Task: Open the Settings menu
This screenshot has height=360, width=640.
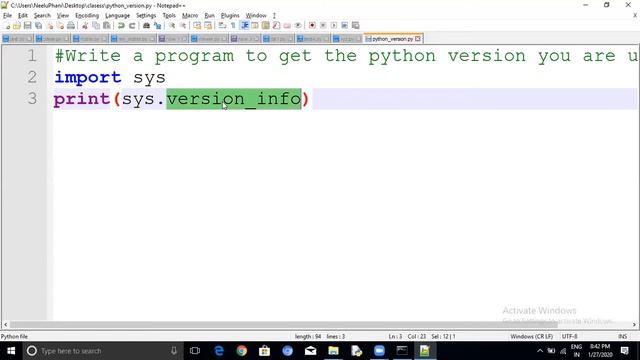Action: [146, 16]
